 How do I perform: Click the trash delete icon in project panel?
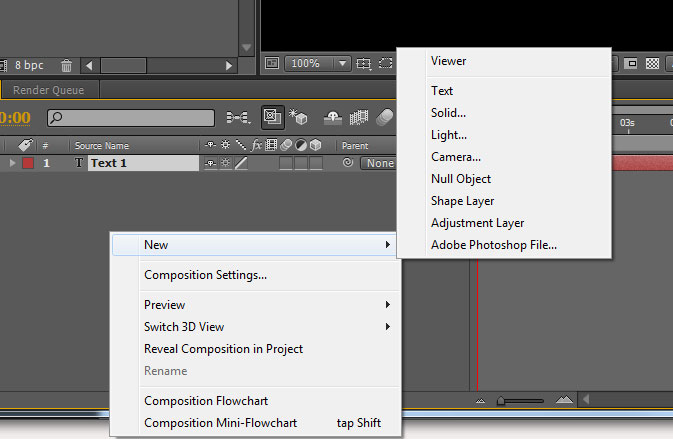point(66,65)
